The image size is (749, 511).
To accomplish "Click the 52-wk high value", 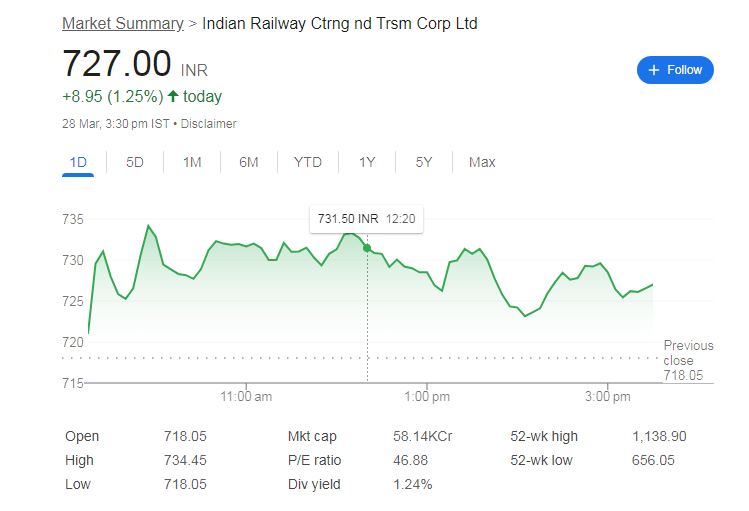I will click(x=658, y=436).
